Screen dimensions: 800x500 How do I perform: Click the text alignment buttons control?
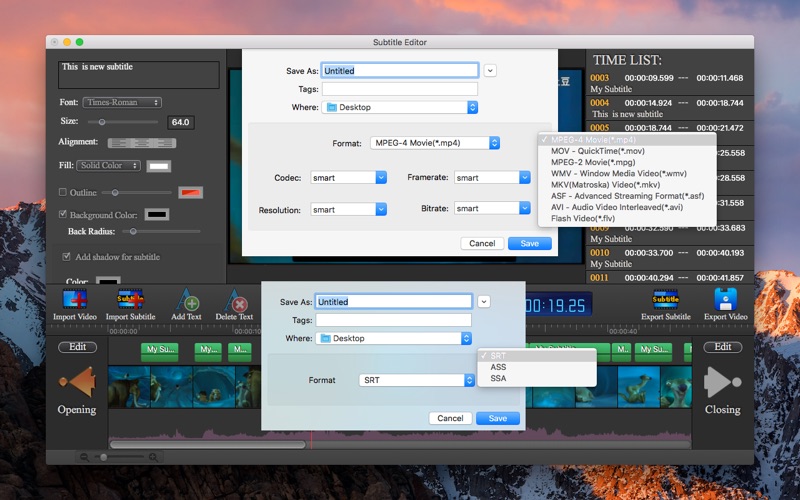(142, 143)
